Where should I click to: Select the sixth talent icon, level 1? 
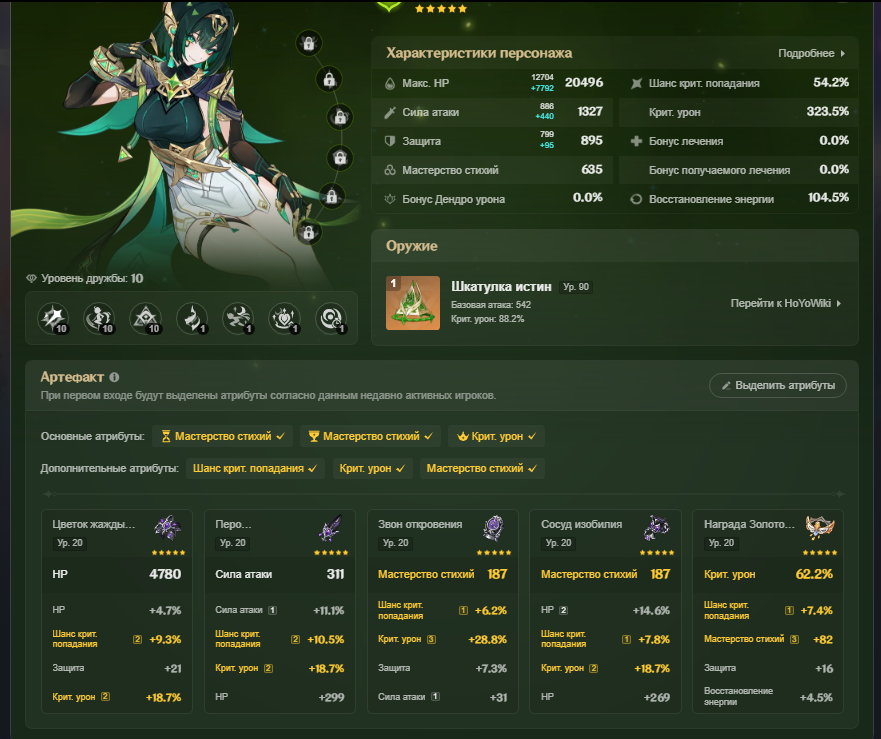click(284, 318)
